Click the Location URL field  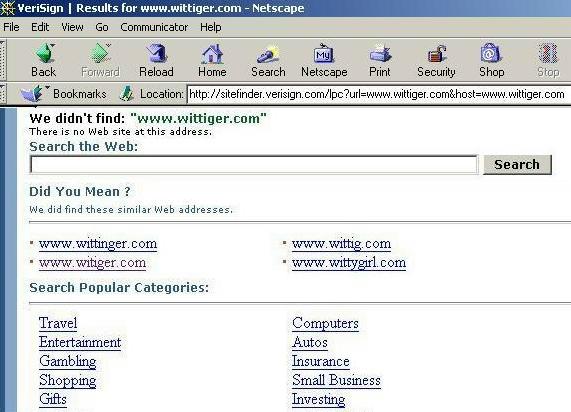[x=379, y=94]
